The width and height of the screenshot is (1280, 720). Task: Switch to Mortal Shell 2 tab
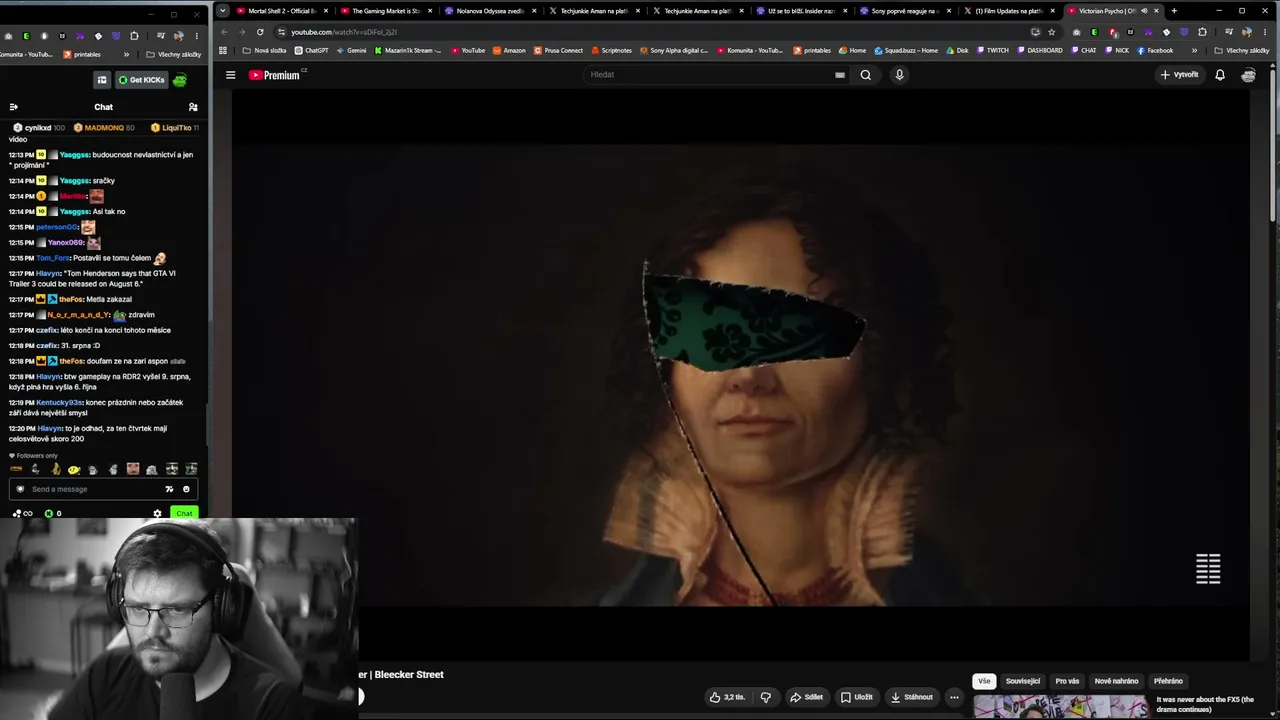pos(282,11)
